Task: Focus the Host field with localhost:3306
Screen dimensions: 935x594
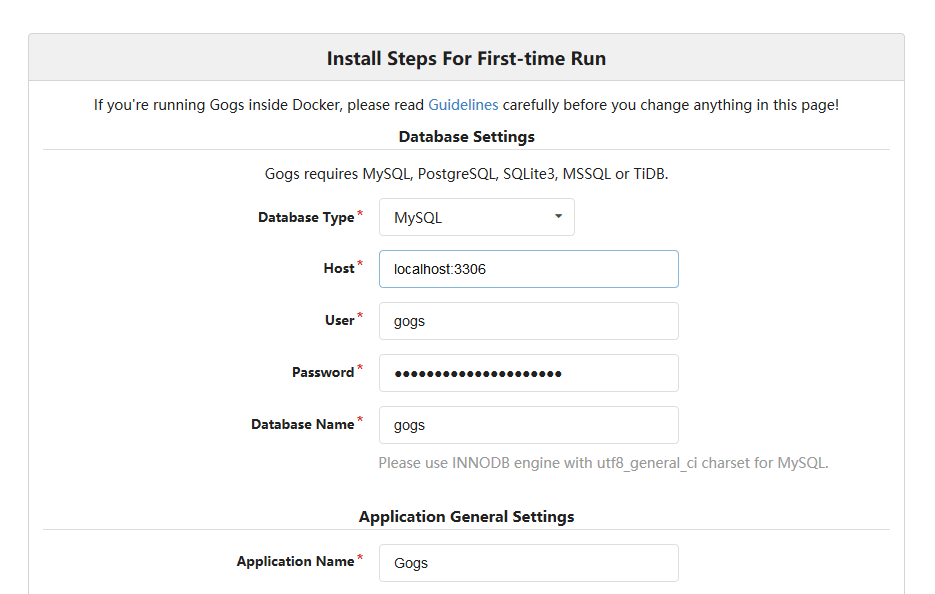Action: pos(529,269)
